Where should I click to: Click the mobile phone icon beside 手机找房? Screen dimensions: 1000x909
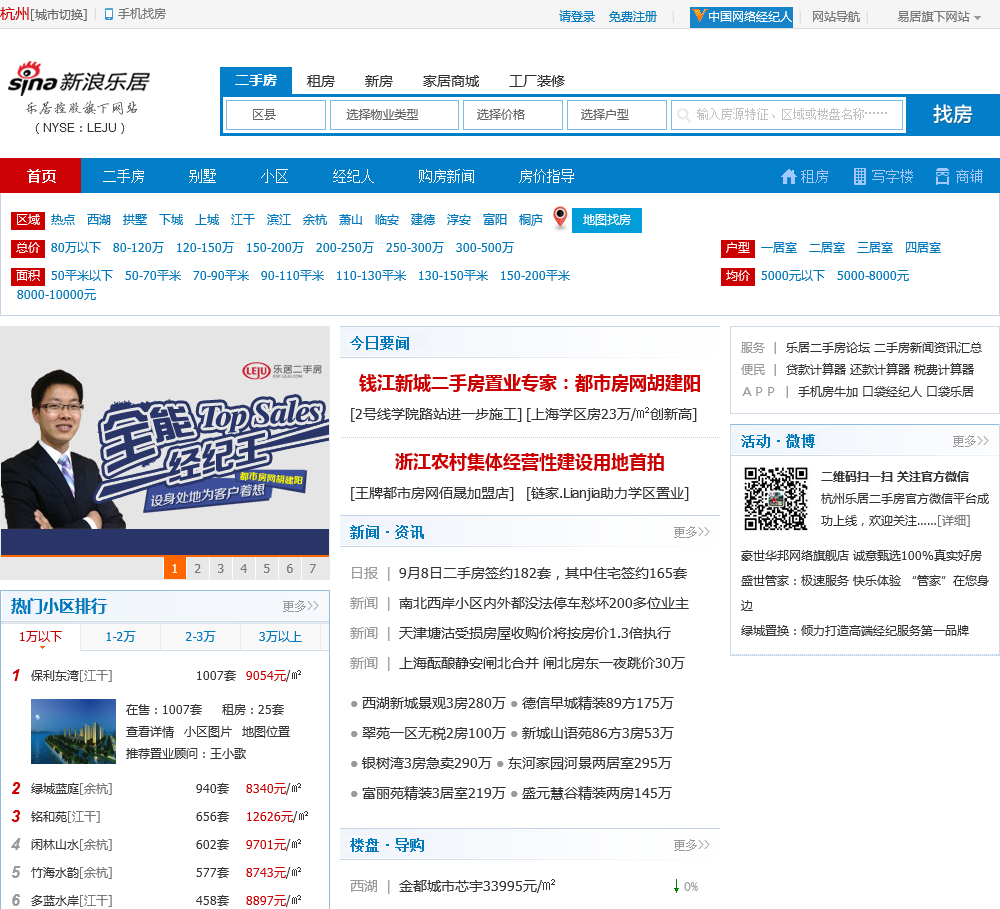pos(109,14)
